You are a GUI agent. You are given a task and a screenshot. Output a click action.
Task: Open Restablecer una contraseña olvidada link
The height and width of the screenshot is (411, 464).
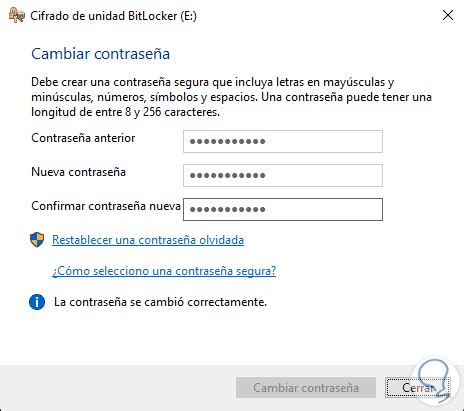click(148, 240)
